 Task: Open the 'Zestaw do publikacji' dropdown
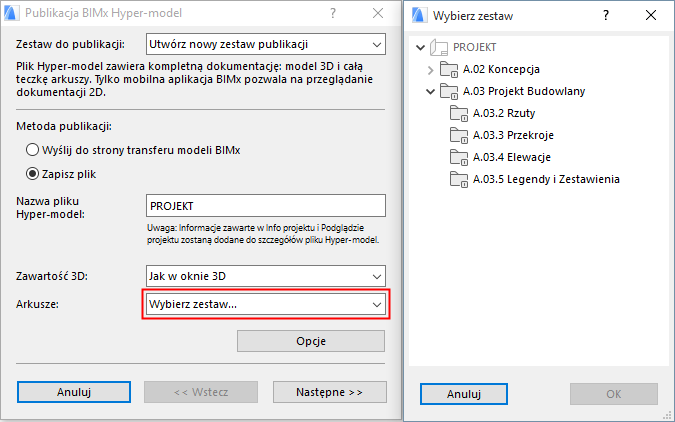click(x=266, y=44)
